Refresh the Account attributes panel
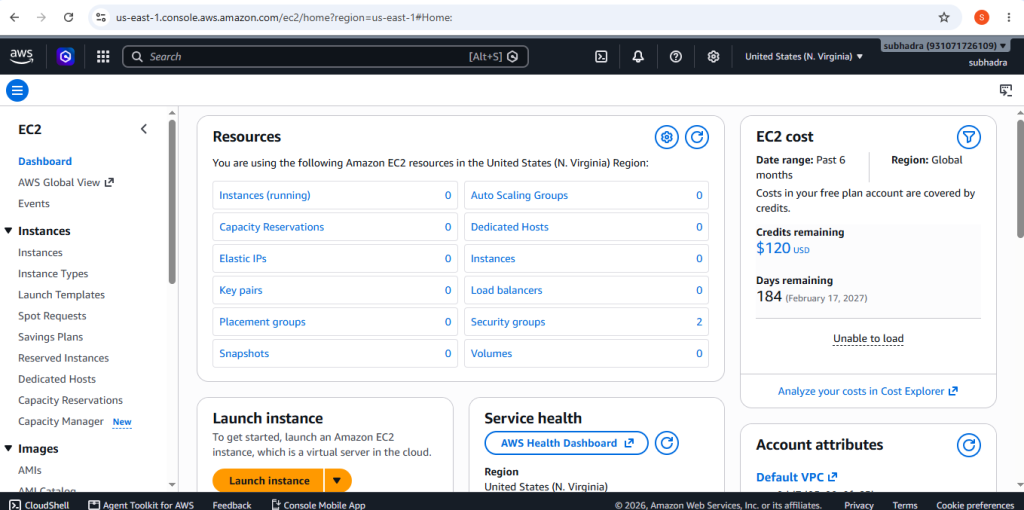The height and width of the screenshot is (510, 1024). point(969,445)
